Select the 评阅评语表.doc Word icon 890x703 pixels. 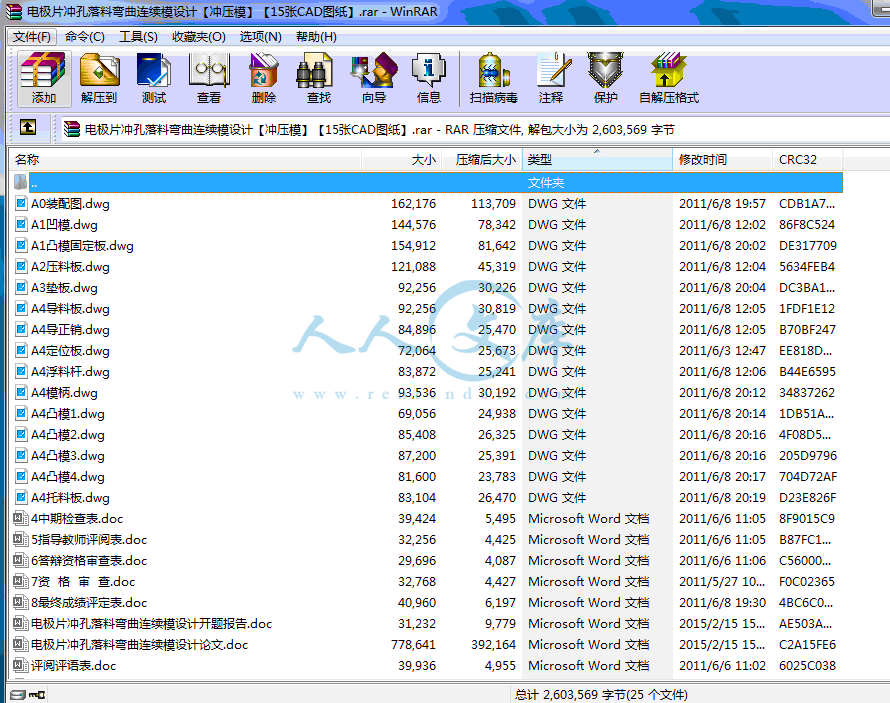pyautogui.click(x=21, y=665)
